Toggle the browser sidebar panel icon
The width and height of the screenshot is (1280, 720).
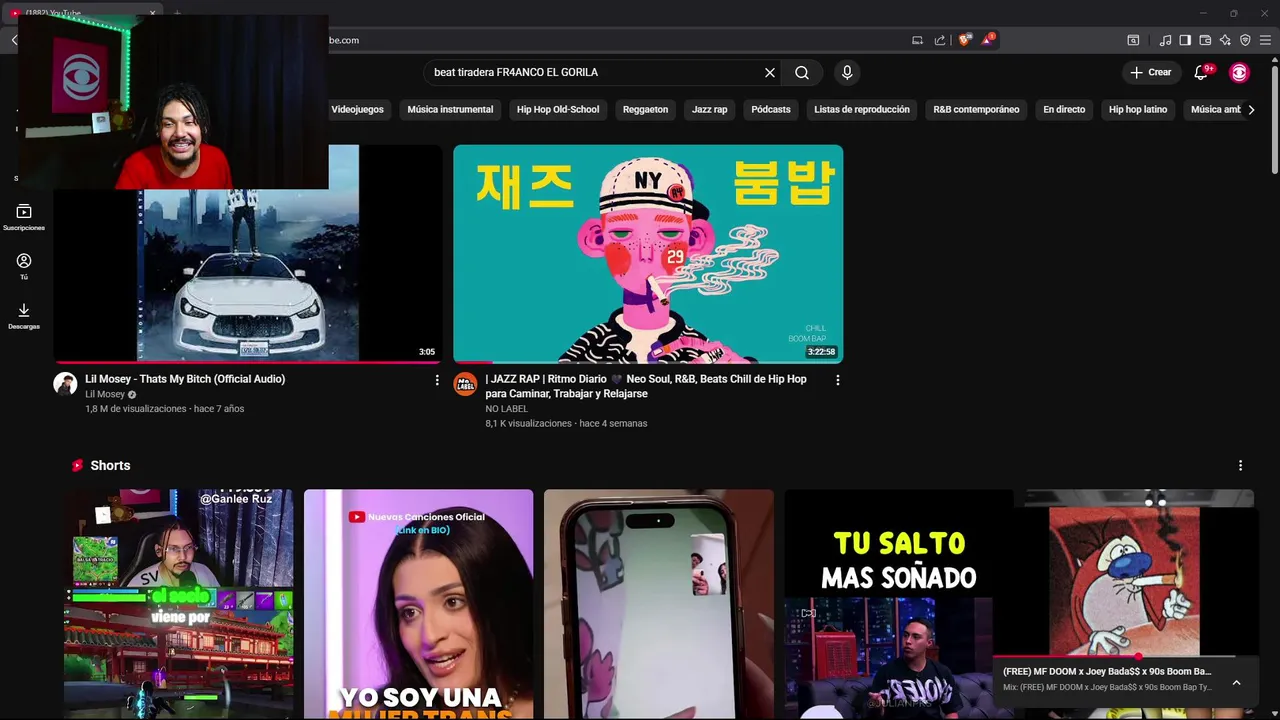[1185, 40]
